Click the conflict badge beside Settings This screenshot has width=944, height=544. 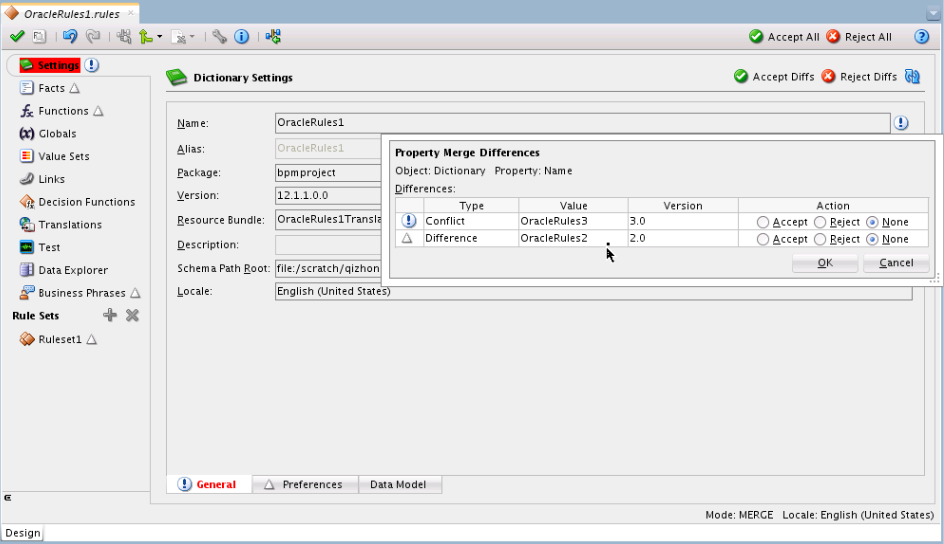92,65
